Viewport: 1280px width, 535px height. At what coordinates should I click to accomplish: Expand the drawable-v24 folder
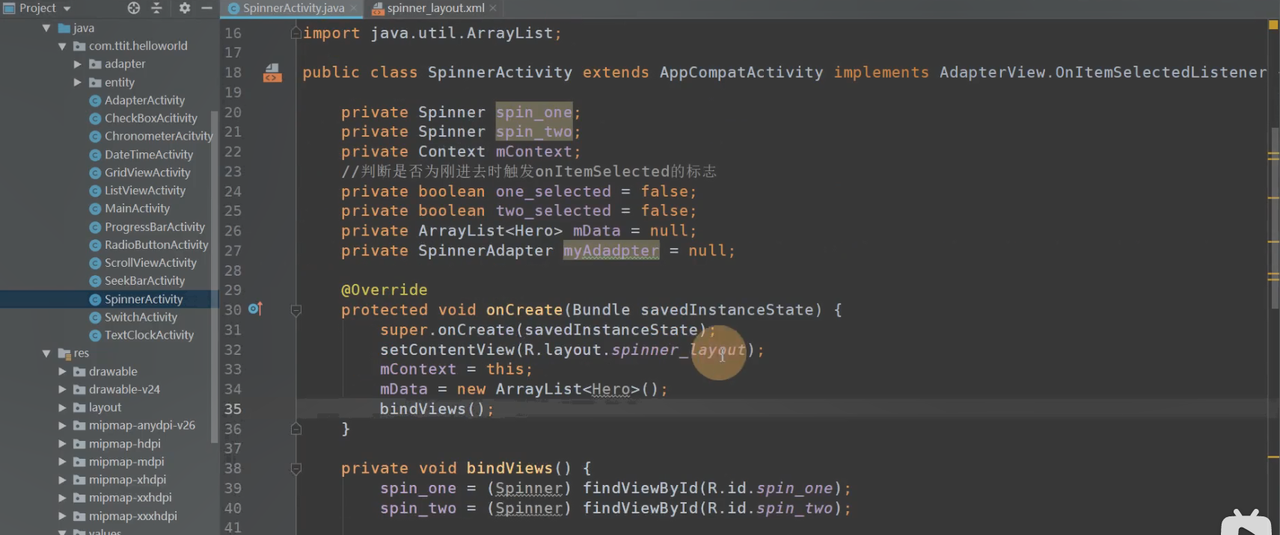62,389
